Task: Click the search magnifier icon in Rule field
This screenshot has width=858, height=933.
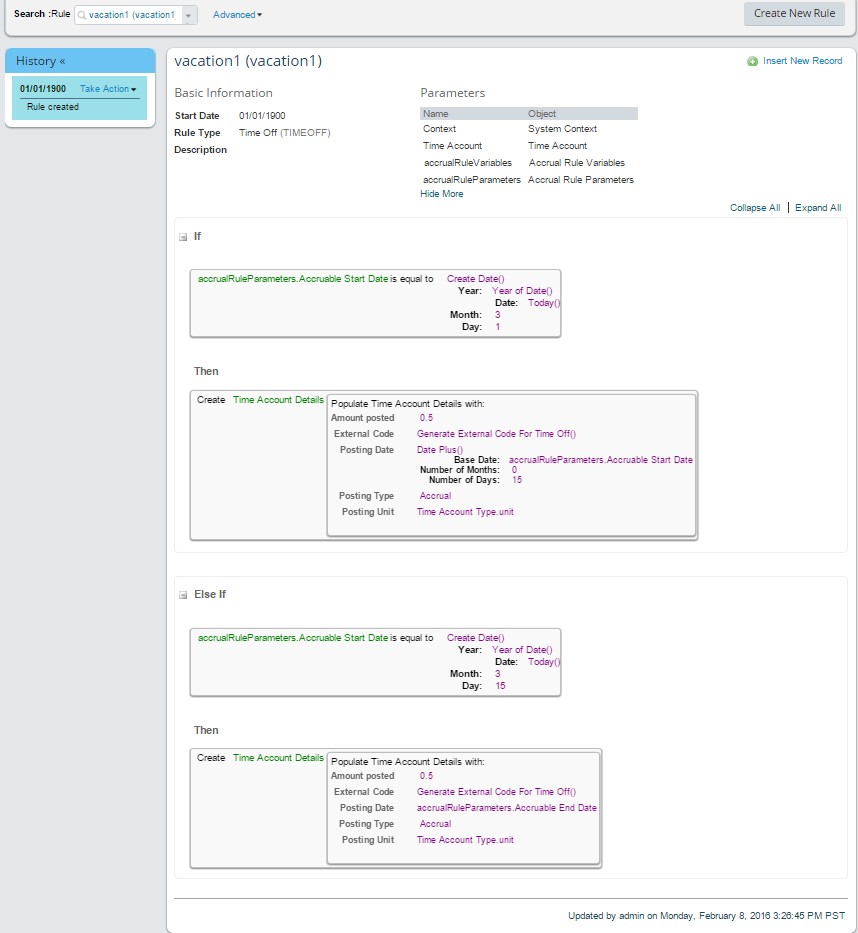Action: point(82,15)
